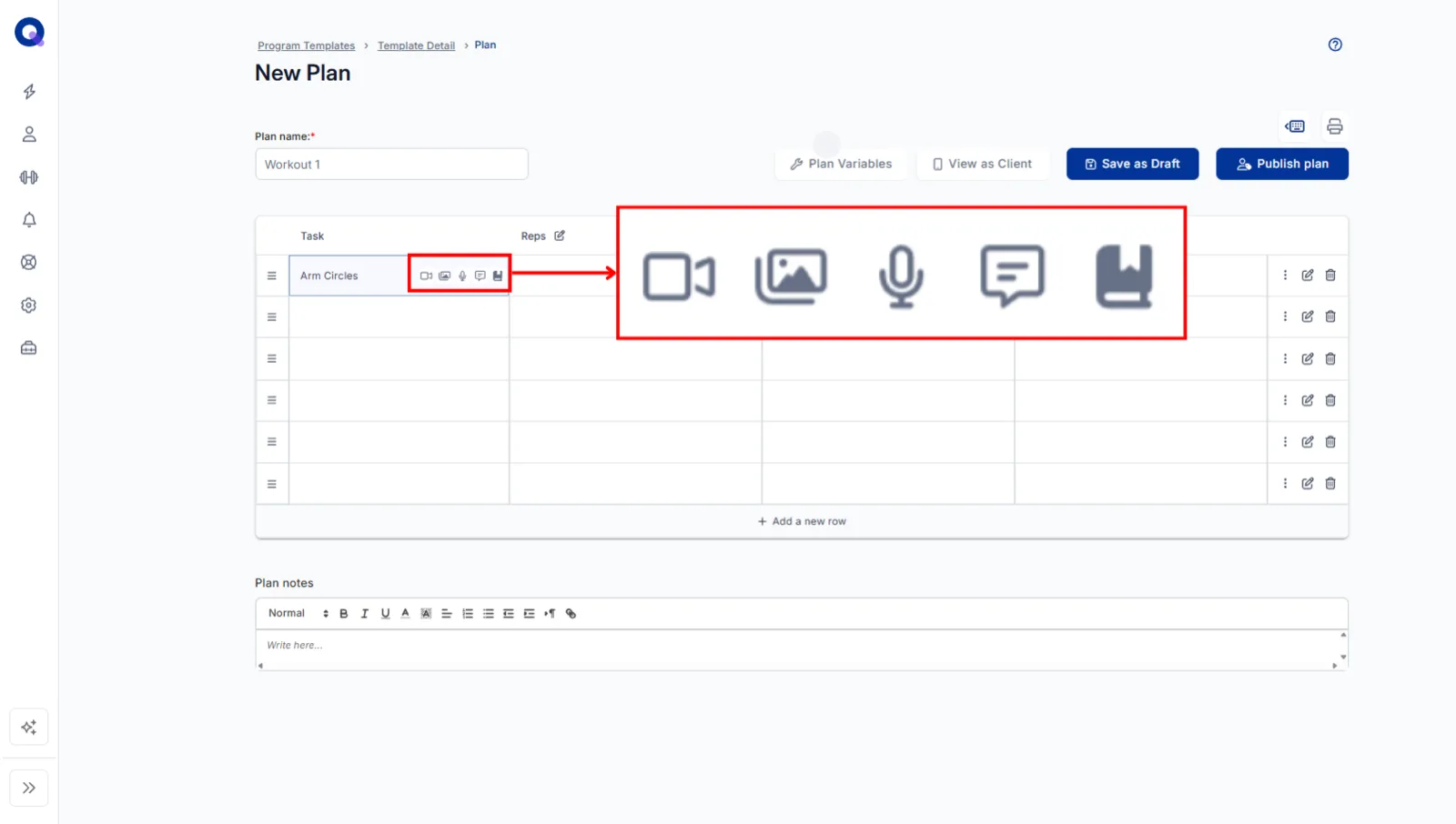This screenshot has height=824, width=1456.
Task: Click notes scrollbar down arrow
Action: pyautogui.click(x=1343, y=657)
